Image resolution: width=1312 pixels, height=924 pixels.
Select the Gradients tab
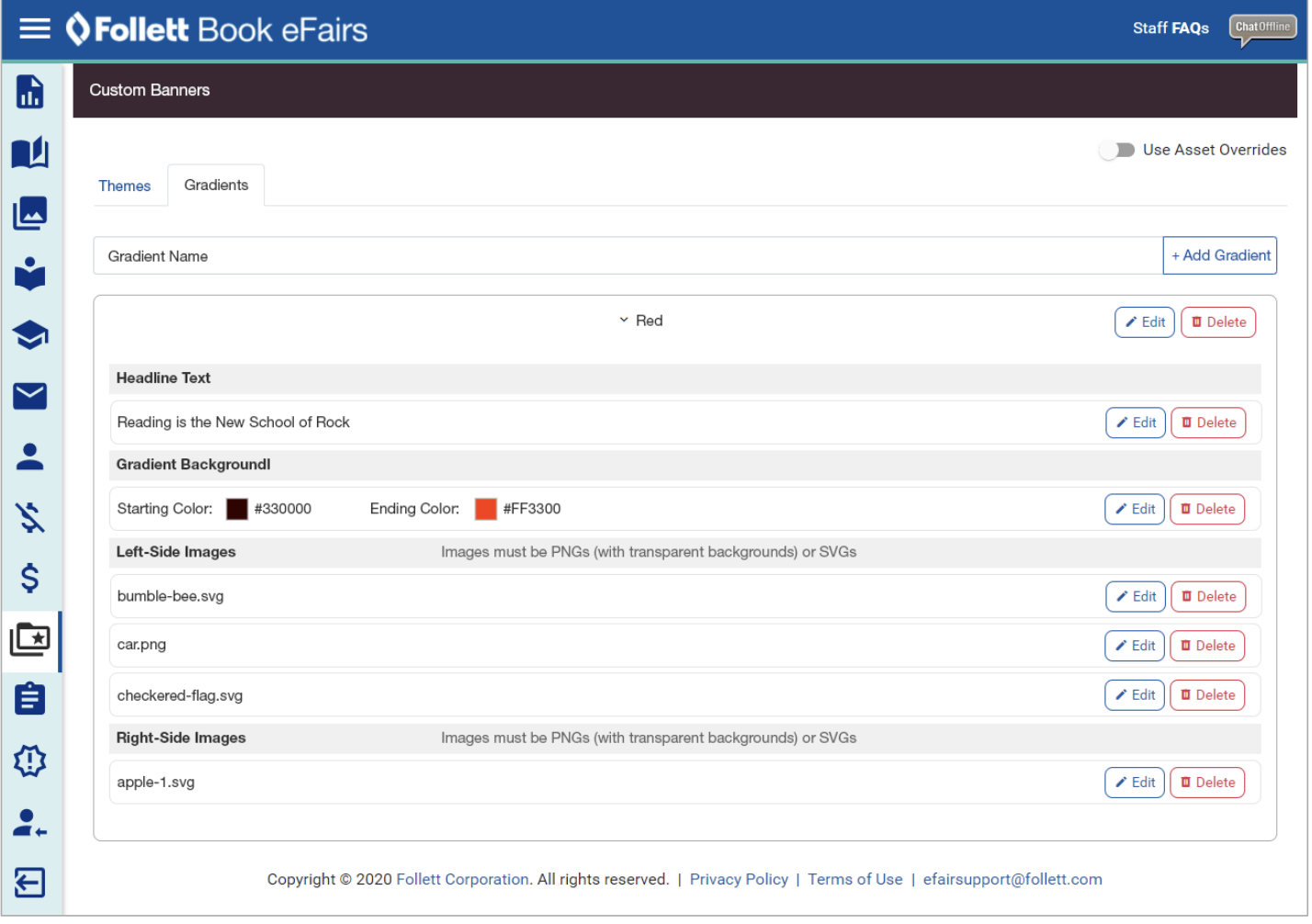pos(217,186)
